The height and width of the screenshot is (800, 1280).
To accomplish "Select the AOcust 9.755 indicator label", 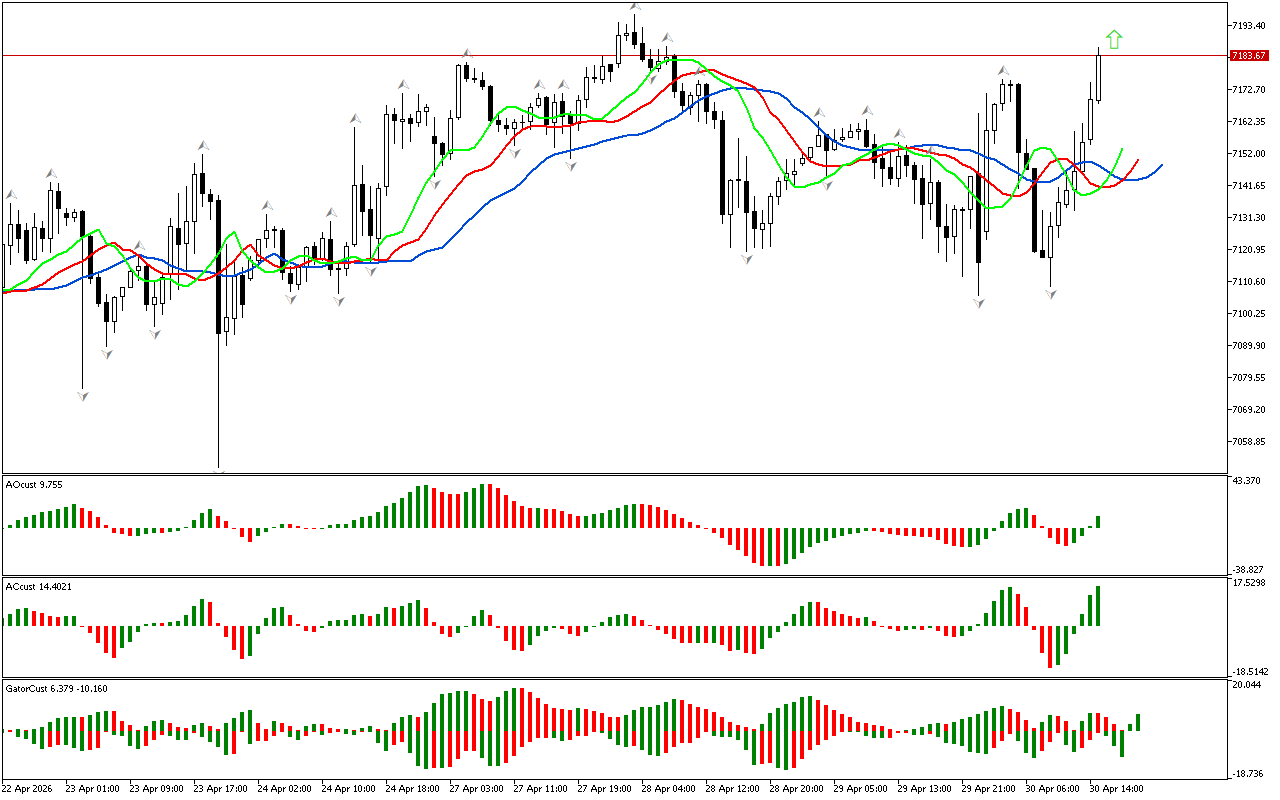I will pyautogui.click(x=33, y=485).
